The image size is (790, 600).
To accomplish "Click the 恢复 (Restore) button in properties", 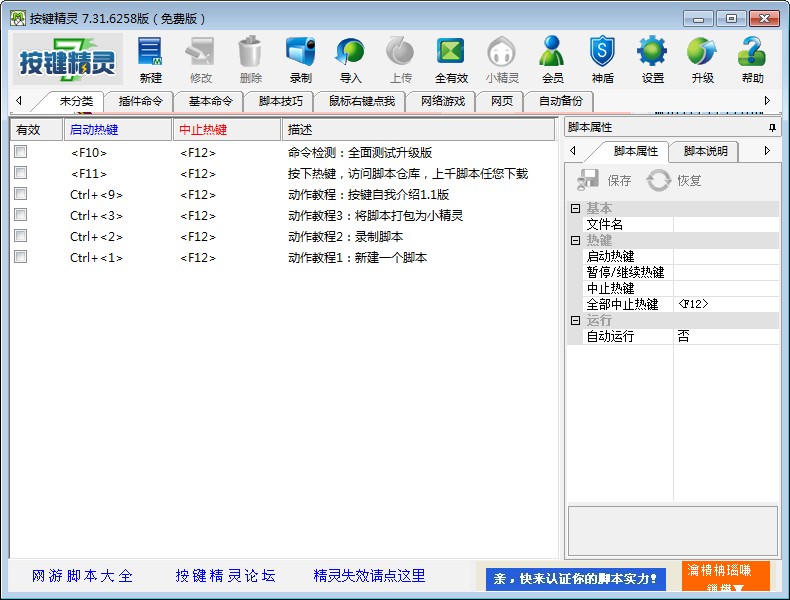I will (x=674, y=180).
